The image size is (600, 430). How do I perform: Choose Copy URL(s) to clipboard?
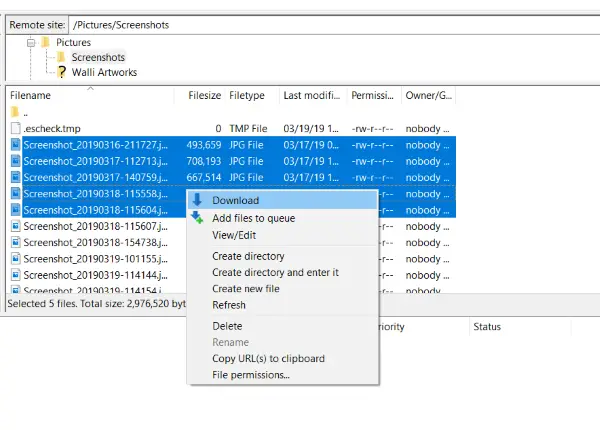[x=268, y=358]
